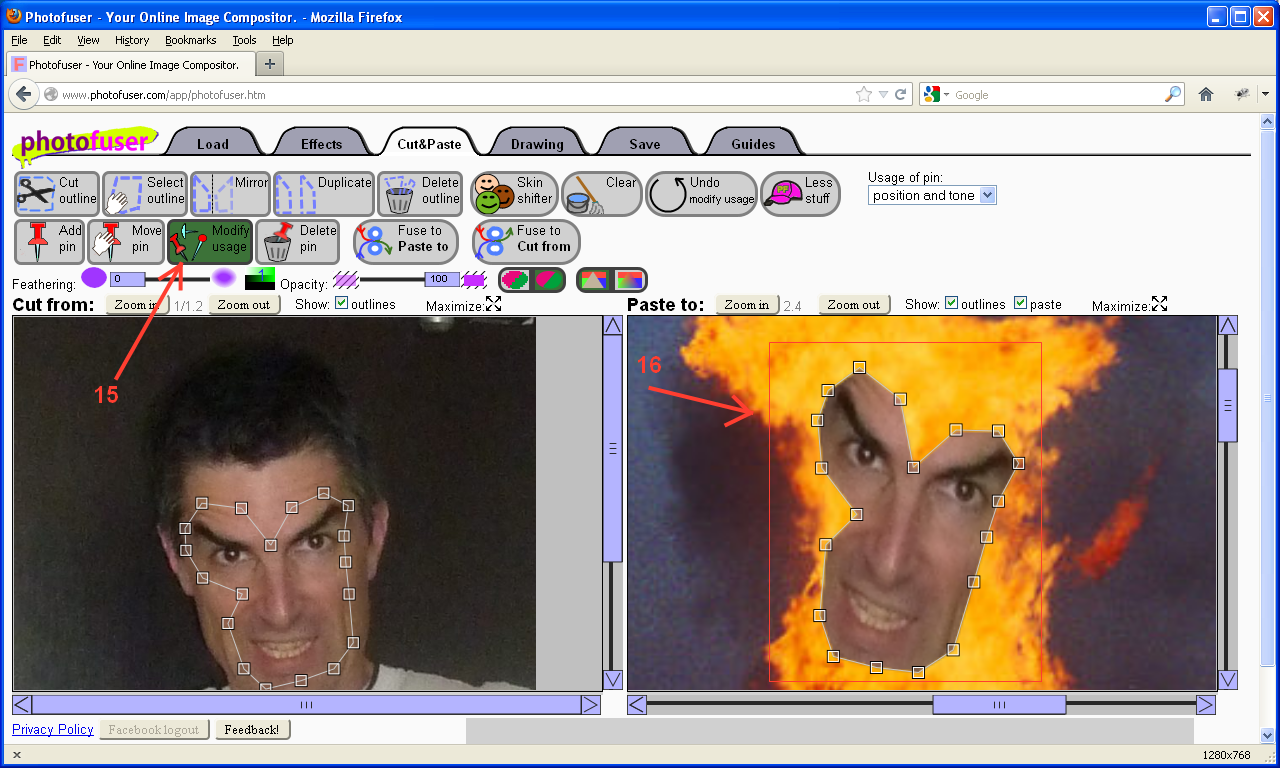This screenshot has height=768, width=1280.
Task: Open the URL bar history dropdown arrow
Action: (882, 95)
